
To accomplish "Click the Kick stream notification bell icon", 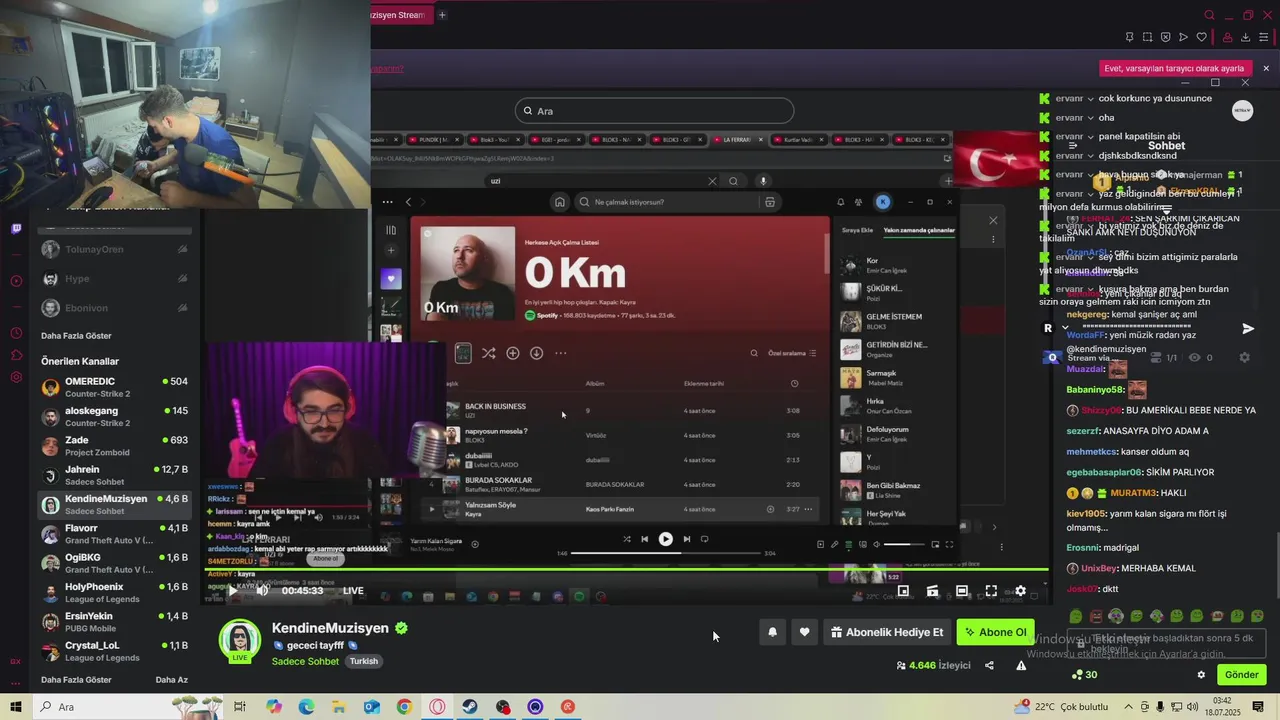I will click(772, 632).
